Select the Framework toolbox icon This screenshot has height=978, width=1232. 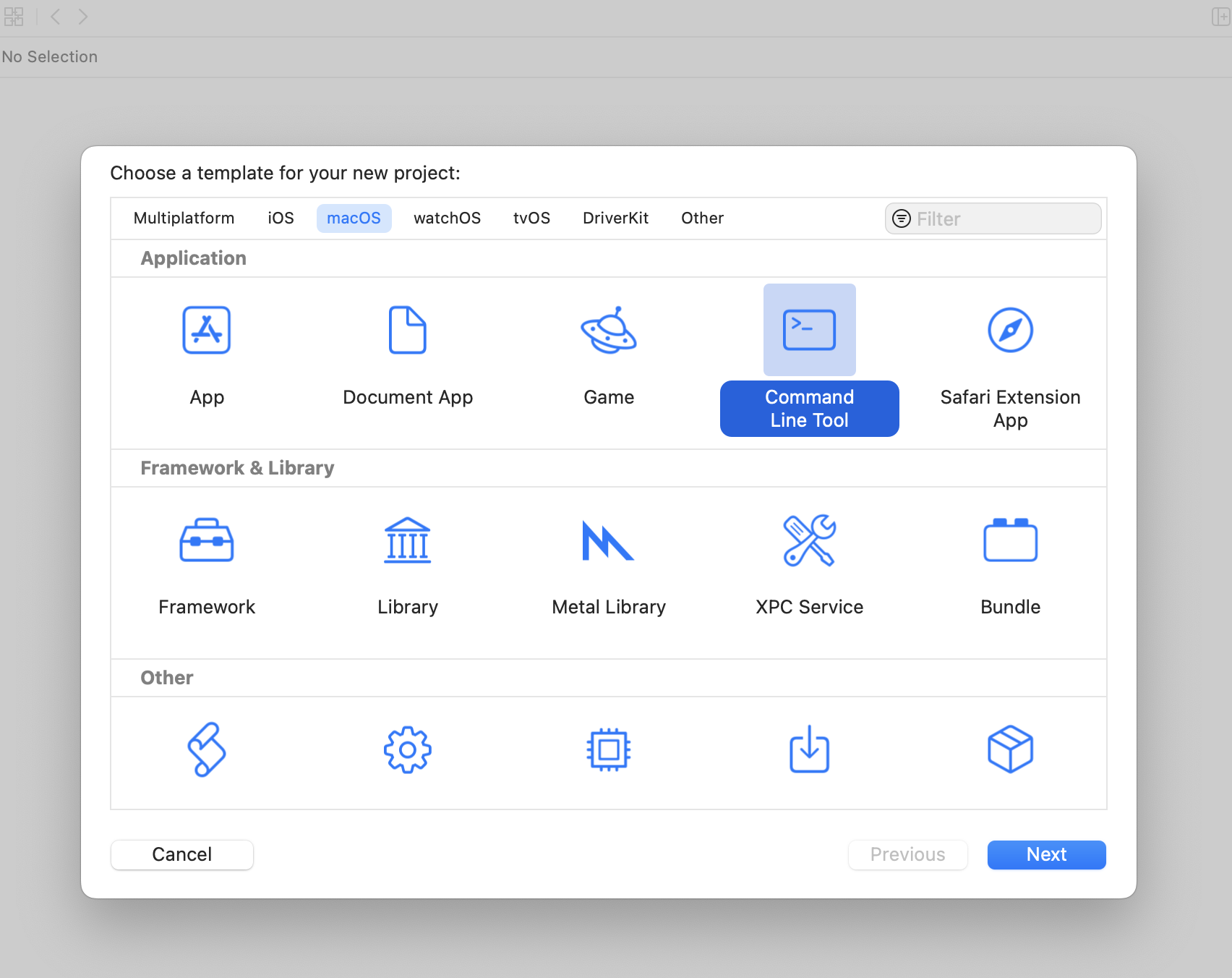click(207, 540)
